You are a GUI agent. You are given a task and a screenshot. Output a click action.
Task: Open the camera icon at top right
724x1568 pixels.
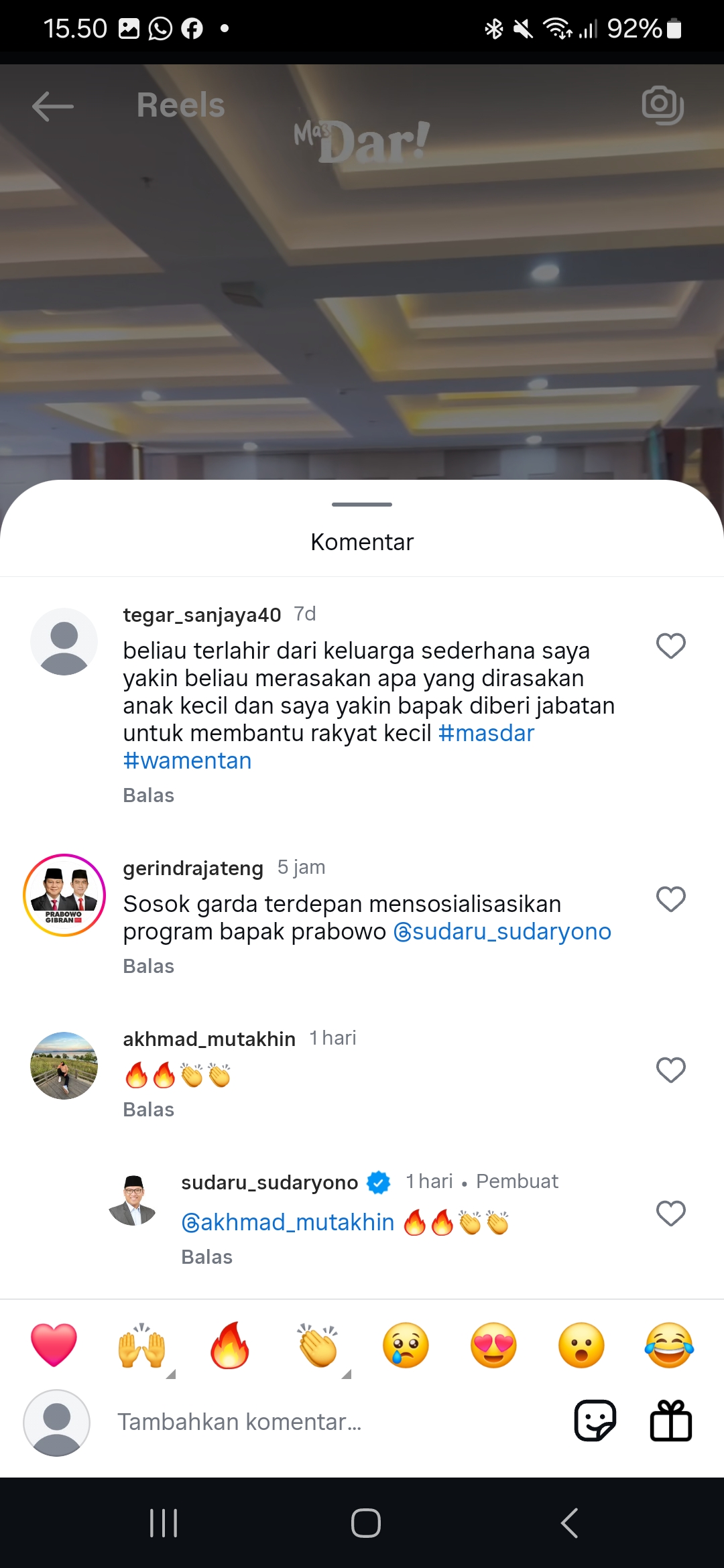point(662,105)
